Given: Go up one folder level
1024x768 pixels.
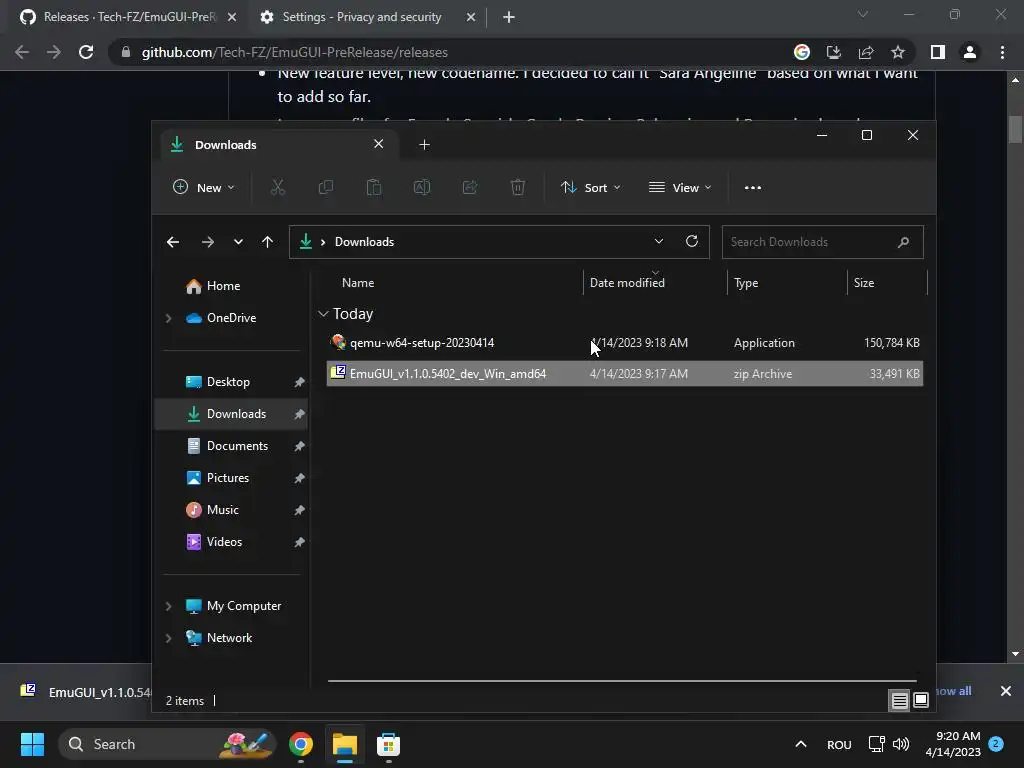Looking at the screenshot, I should [267, 242].
